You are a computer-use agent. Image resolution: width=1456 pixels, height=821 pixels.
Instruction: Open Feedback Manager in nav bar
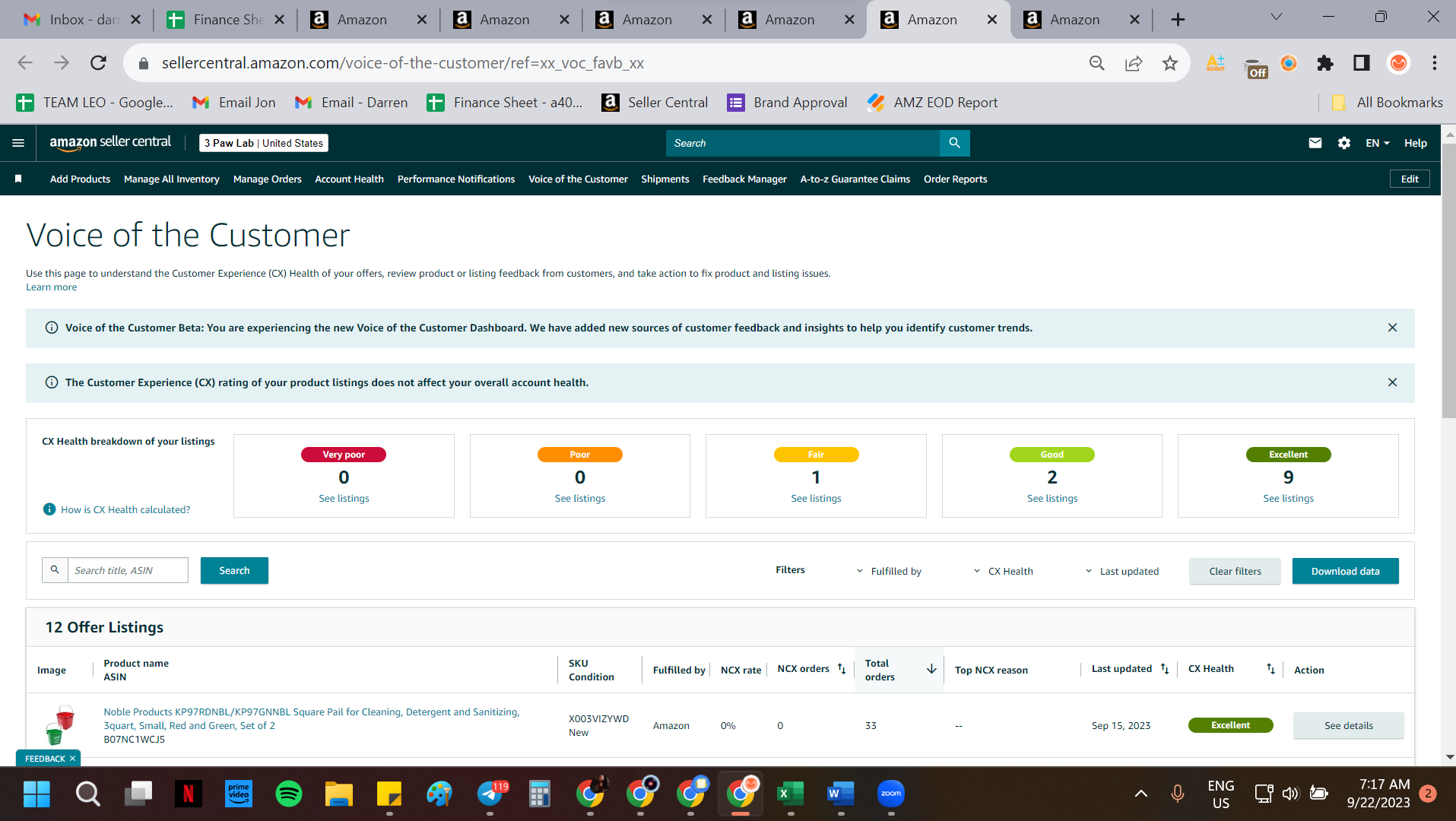(744, 179)
